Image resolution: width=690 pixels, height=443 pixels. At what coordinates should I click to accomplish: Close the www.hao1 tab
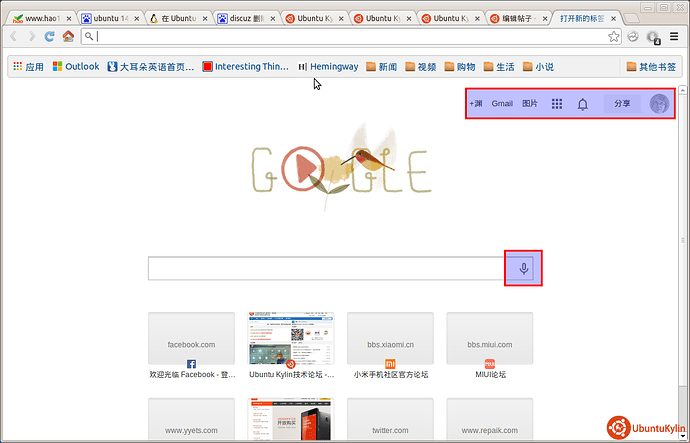click(69, 18)
